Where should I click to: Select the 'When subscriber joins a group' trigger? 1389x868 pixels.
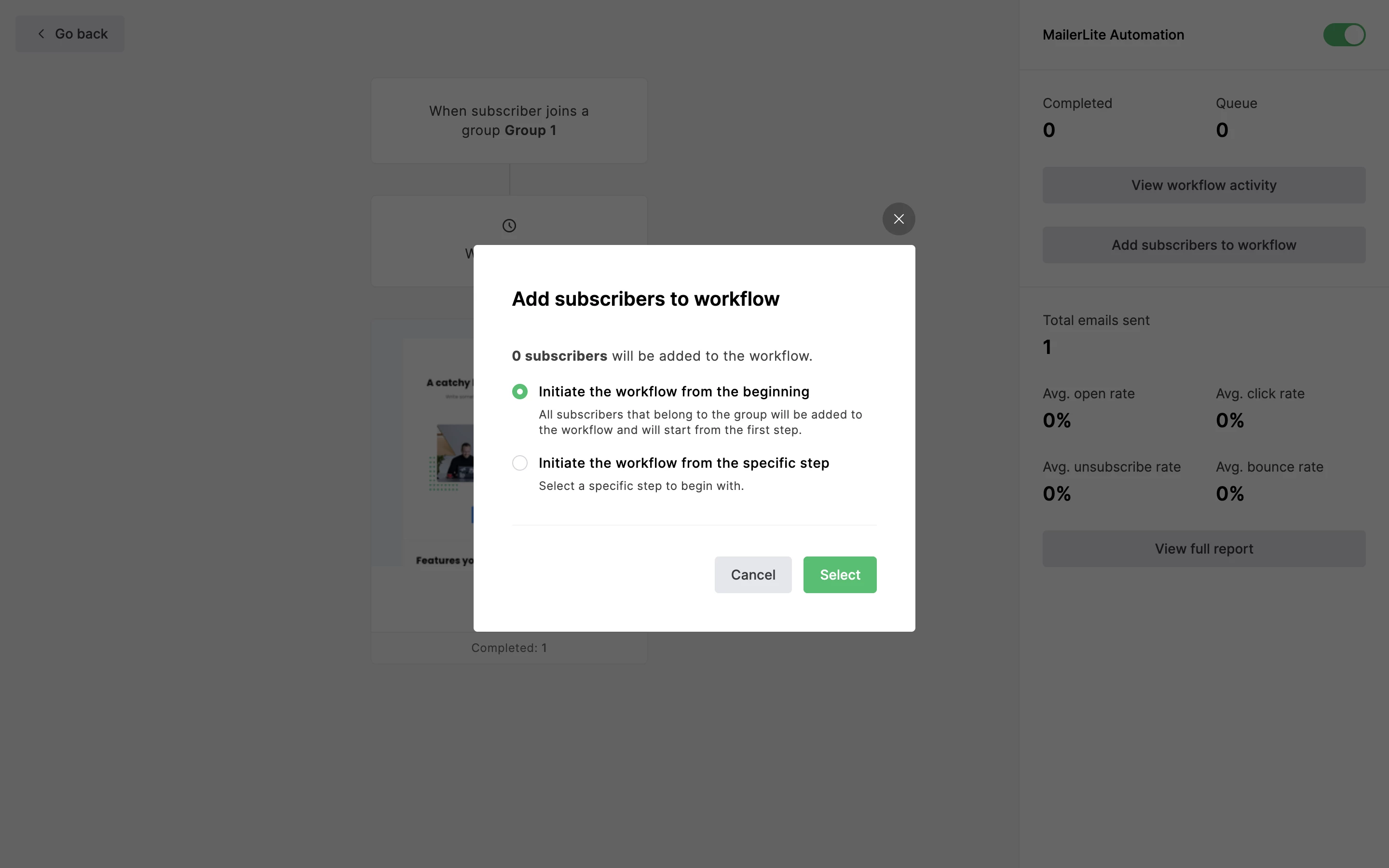(508, 121)
